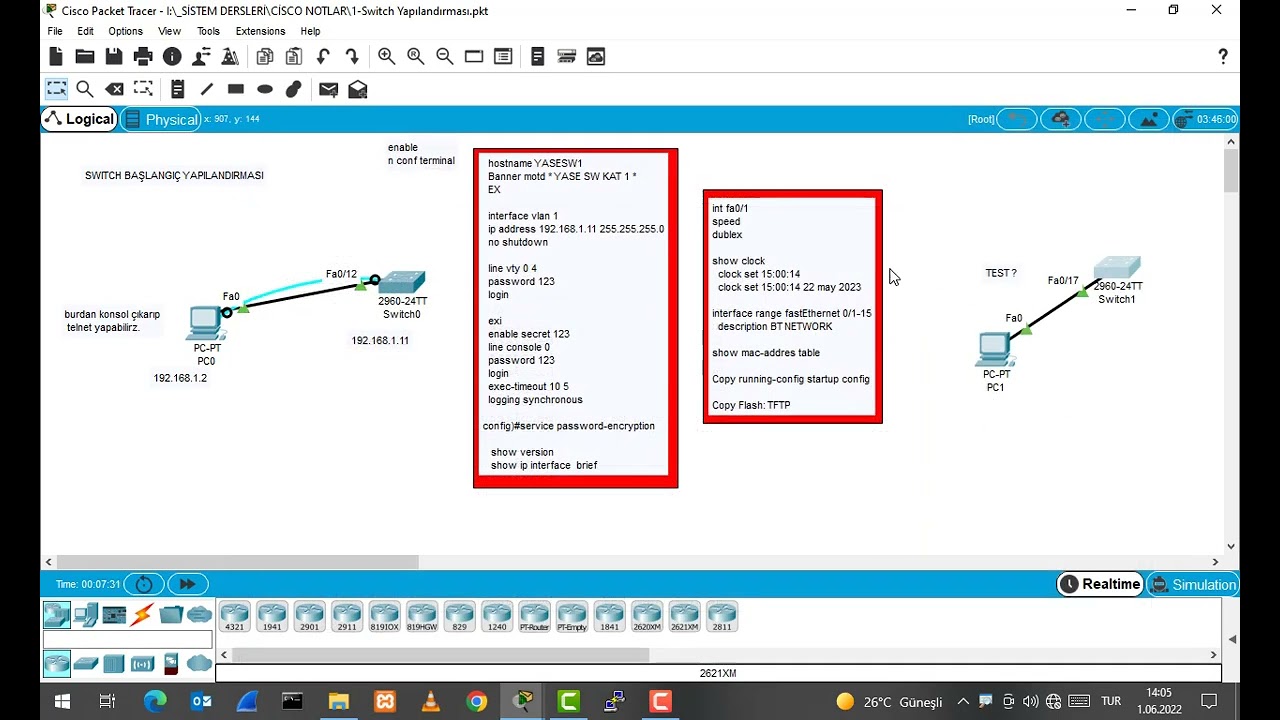Pick the 2911 router model
1280x720 pixels.
pyautogui.click(x=347, y=617)
